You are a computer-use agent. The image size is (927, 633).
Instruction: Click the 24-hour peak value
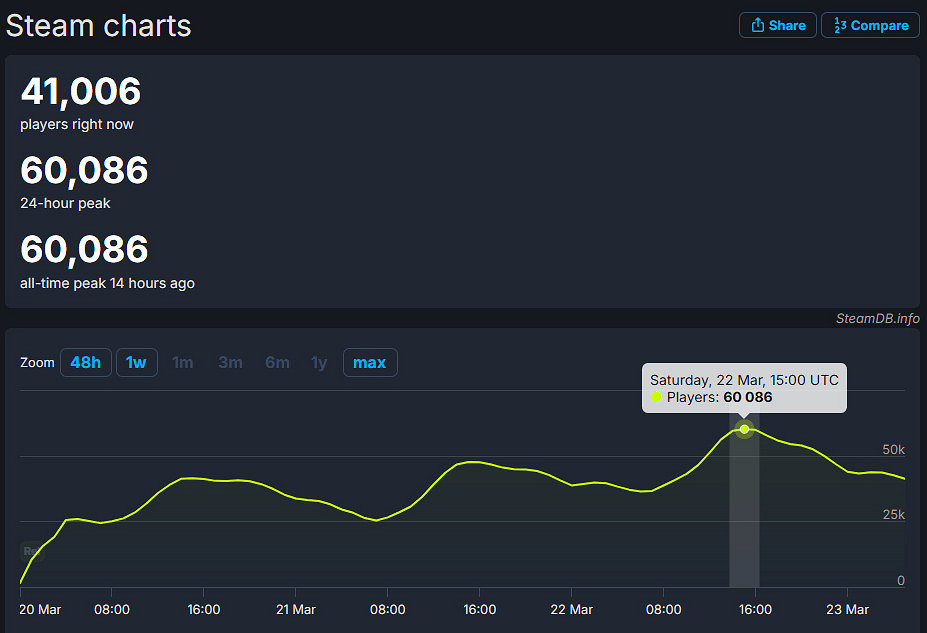point(84,171)
